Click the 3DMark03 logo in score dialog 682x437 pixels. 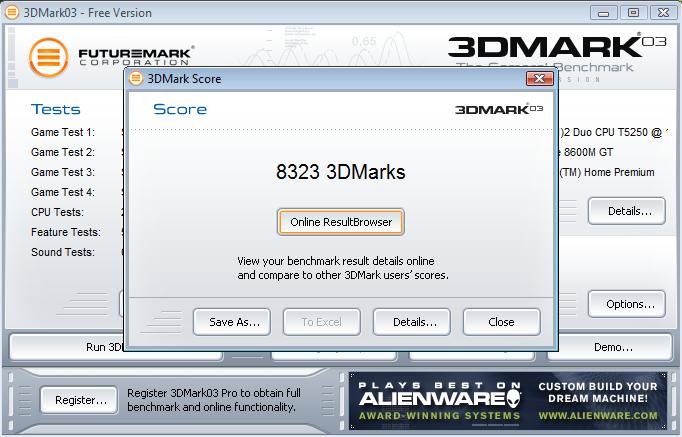pyautogui.click(x=499, y=109)
